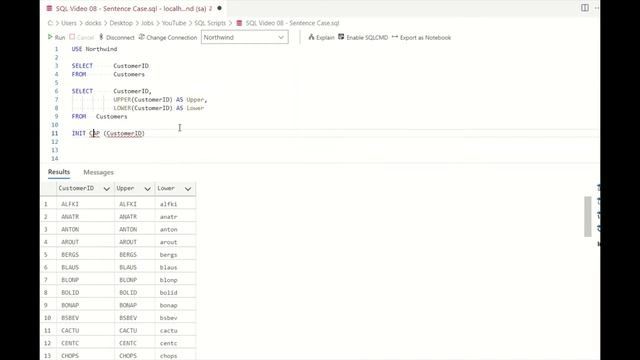Image resolution: width=640 pixels, height=360 pixels.
Task: Enable SQLCMD mode
Action: tap(363, 37)
